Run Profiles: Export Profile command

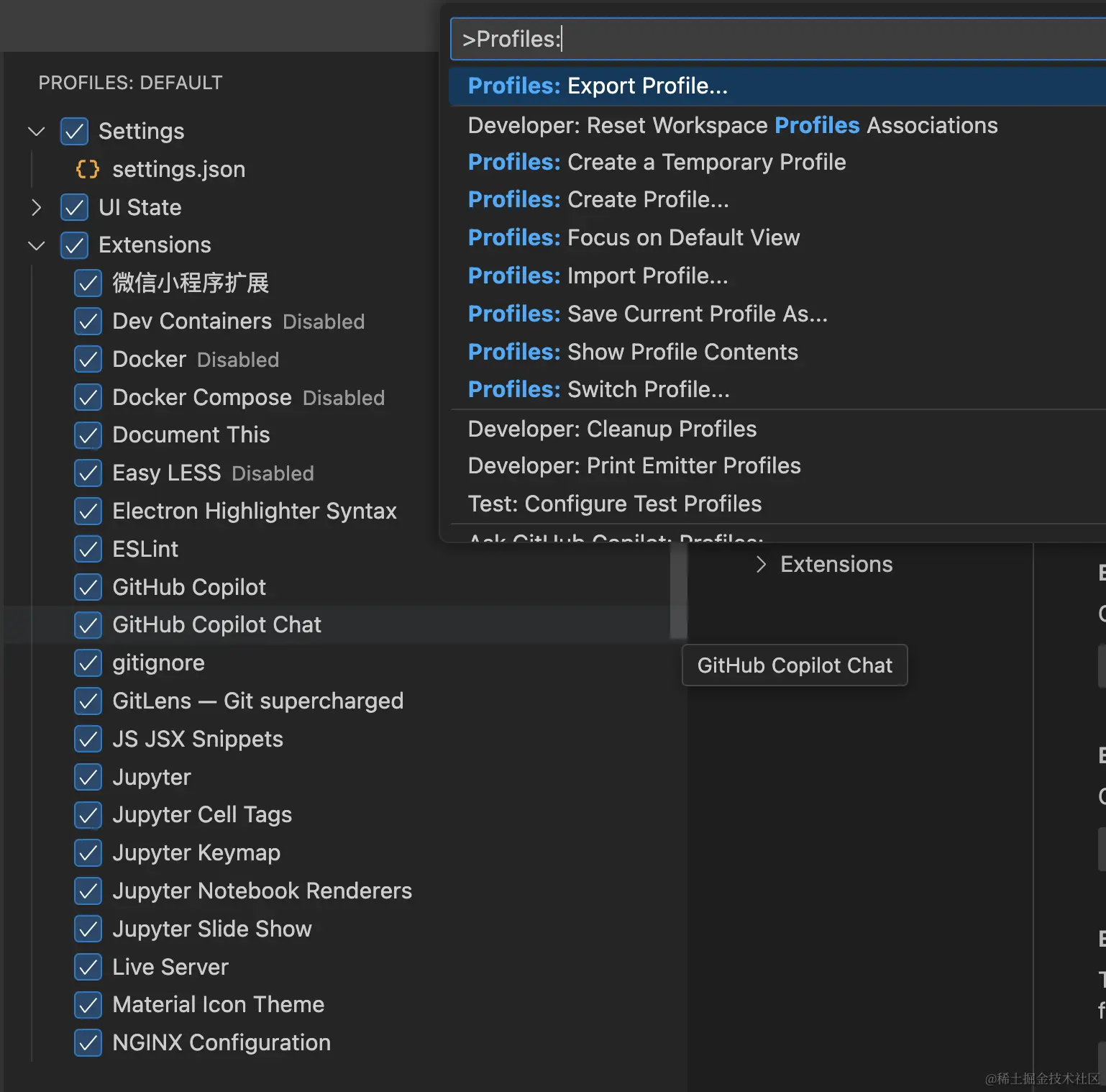point(598,86)
